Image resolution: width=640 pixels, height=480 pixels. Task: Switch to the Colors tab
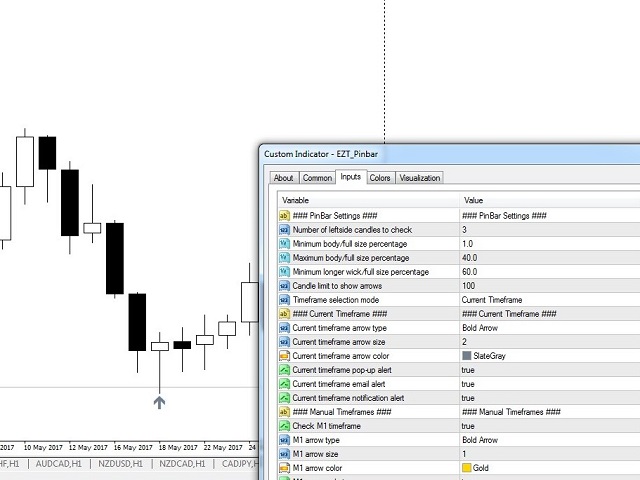(380, 178)
